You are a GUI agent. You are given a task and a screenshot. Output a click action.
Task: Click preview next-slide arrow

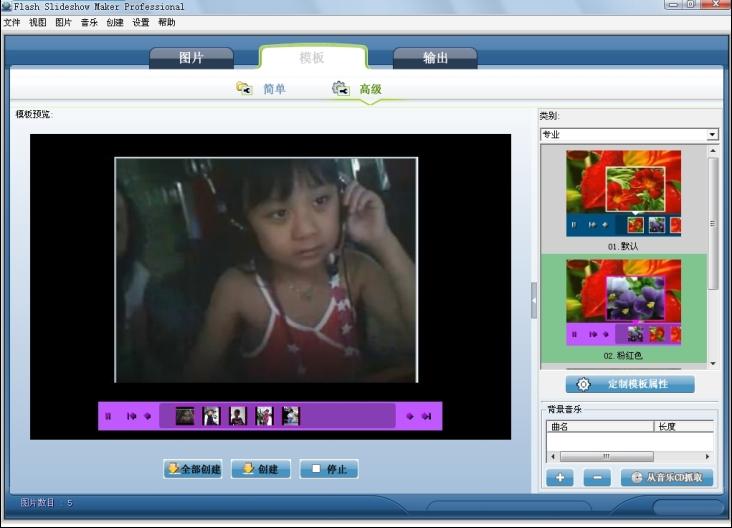click(410, 416)
